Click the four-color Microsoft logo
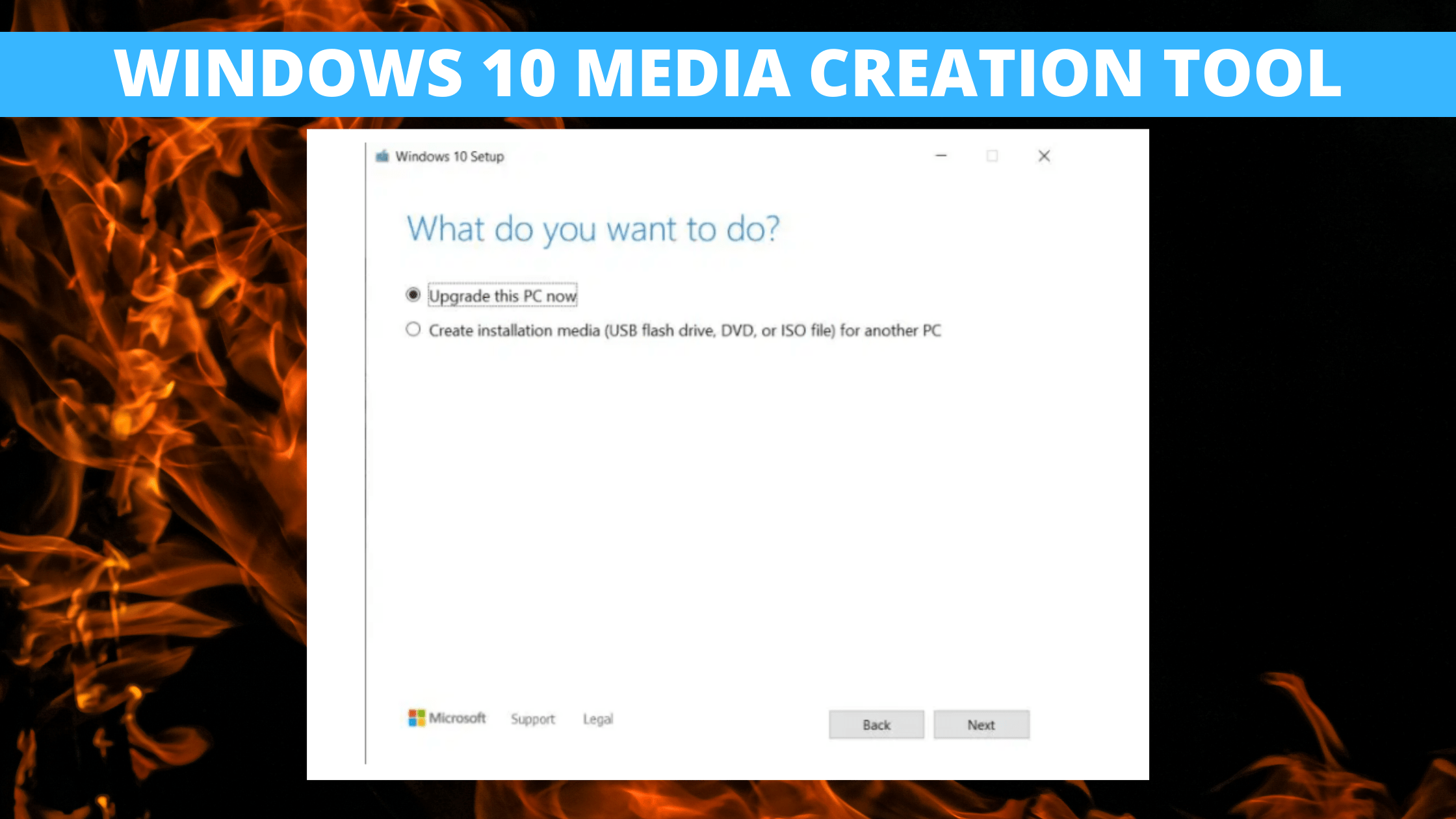 coord(416,718)
